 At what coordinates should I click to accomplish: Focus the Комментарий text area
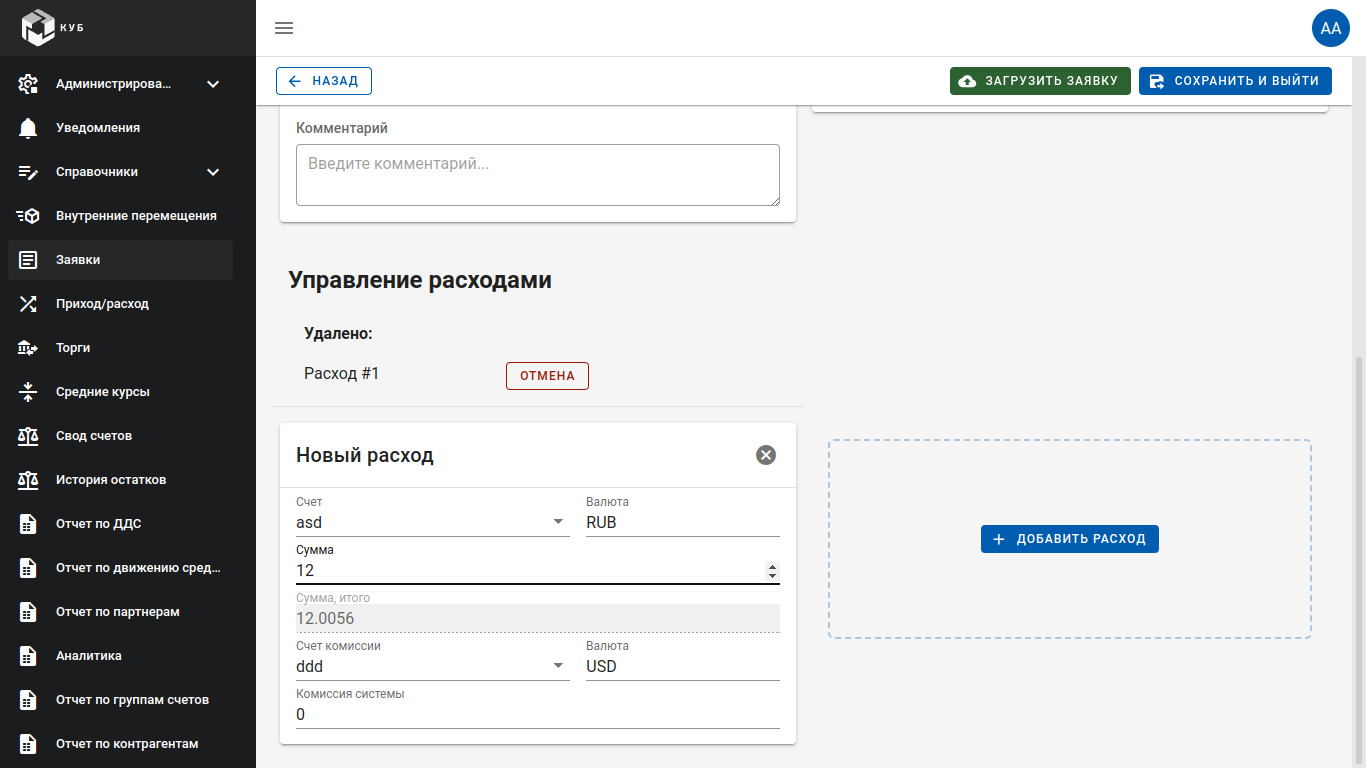[x=538, y=175]
